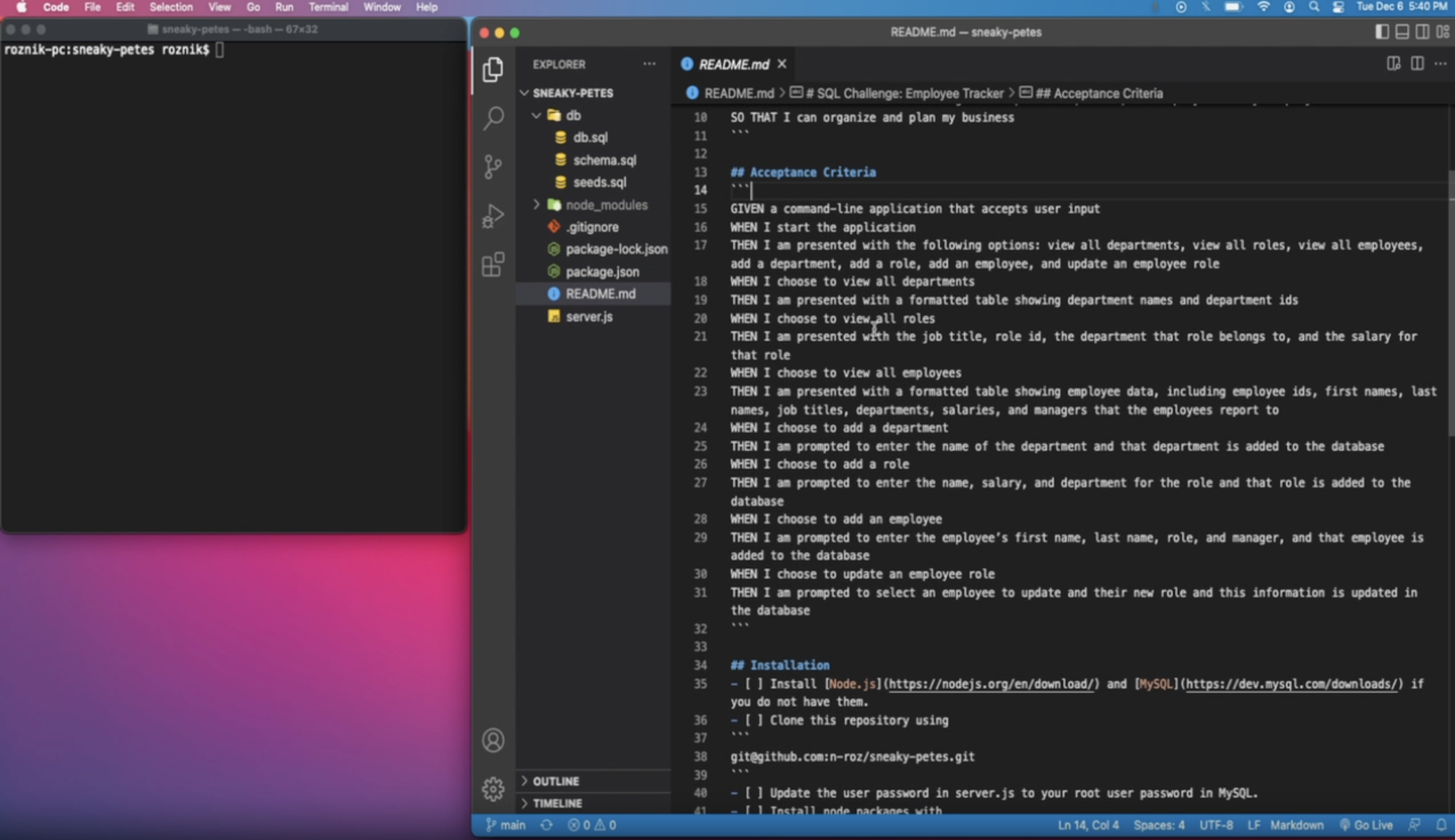Open the Manage gear settings icon
Image resolution: width=1455 pixels, height=840 pixels.
point(493,789)
